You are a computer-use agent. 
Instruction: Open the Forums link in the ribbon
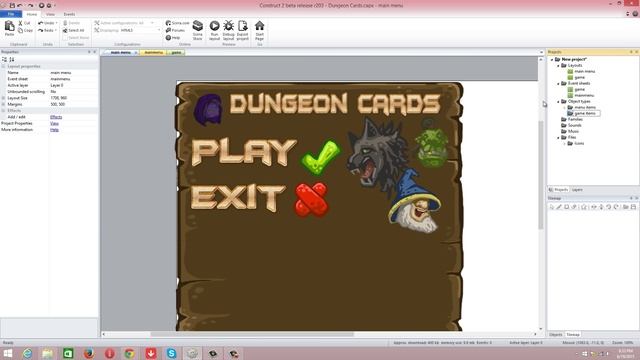tap(176, 31)
